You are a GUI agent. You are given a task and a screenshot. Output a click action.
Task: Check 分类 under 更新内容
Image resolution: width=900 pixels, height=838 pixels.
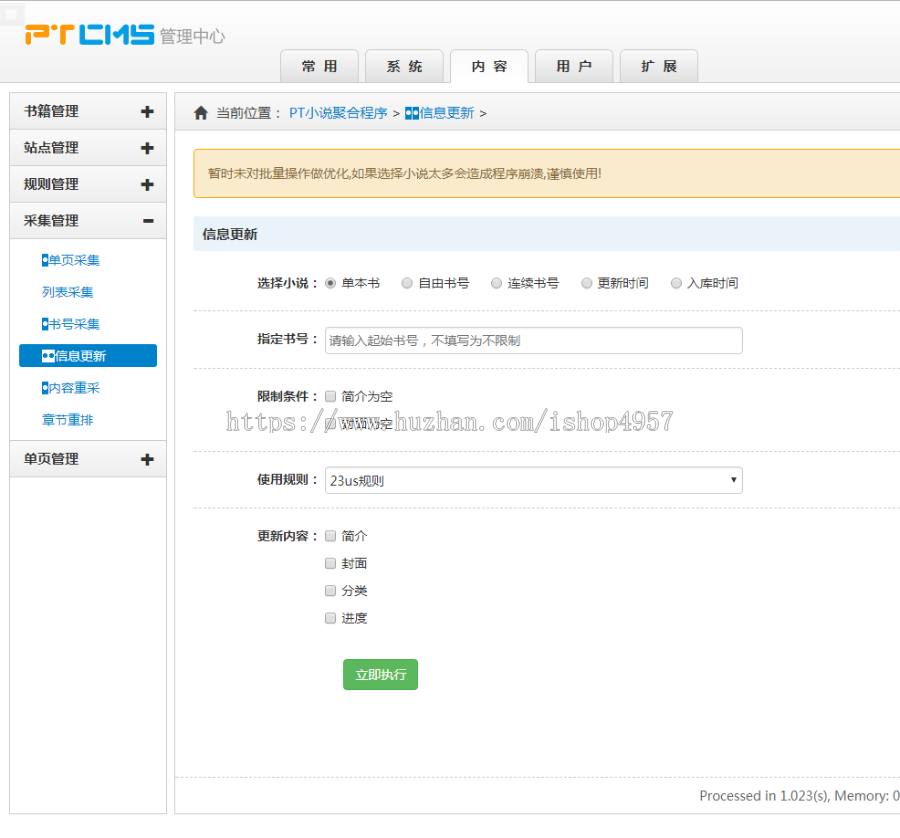click(x=331, y=591)
